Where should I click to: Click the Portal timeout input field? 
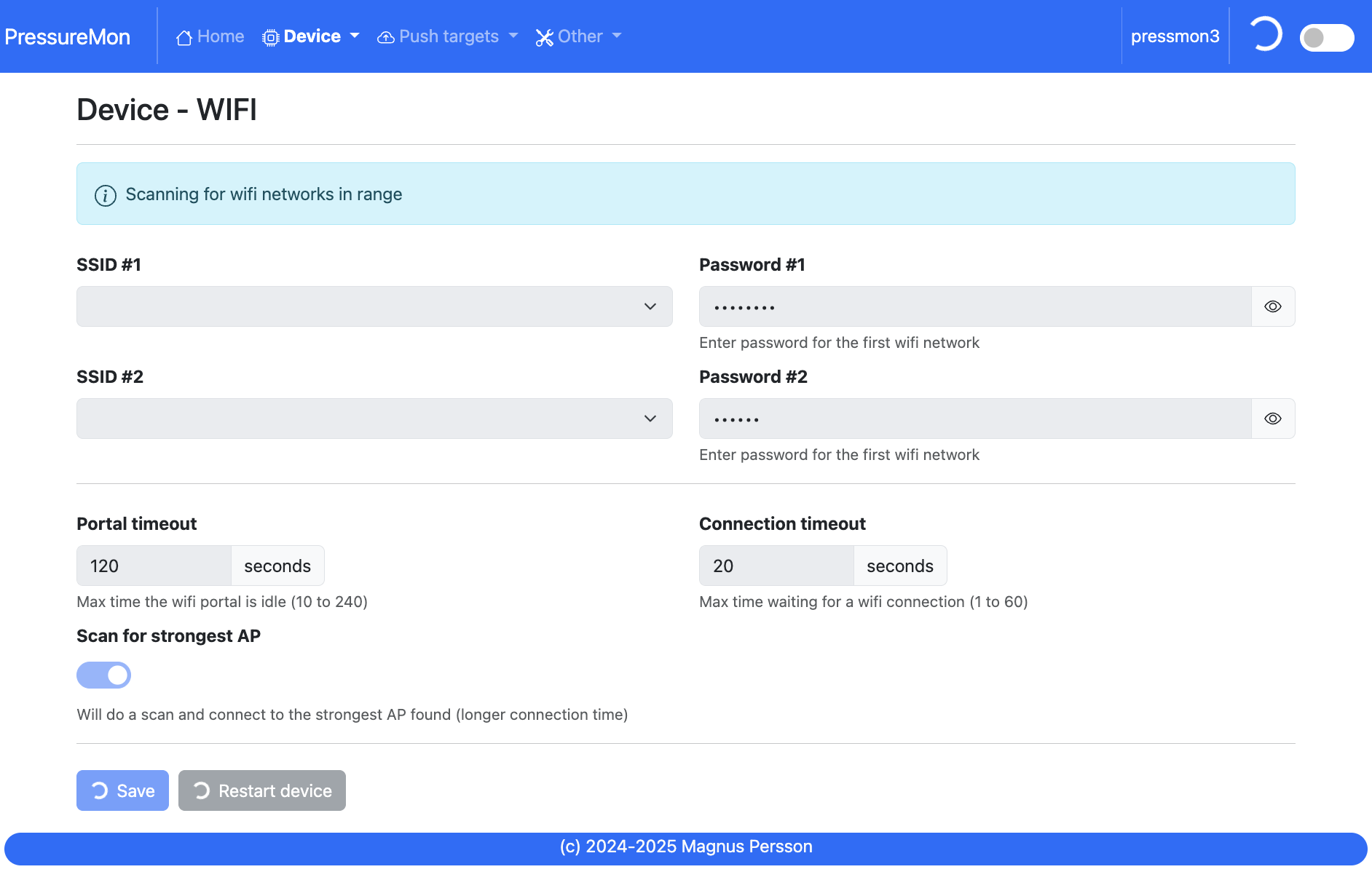[x=154, y=566]
